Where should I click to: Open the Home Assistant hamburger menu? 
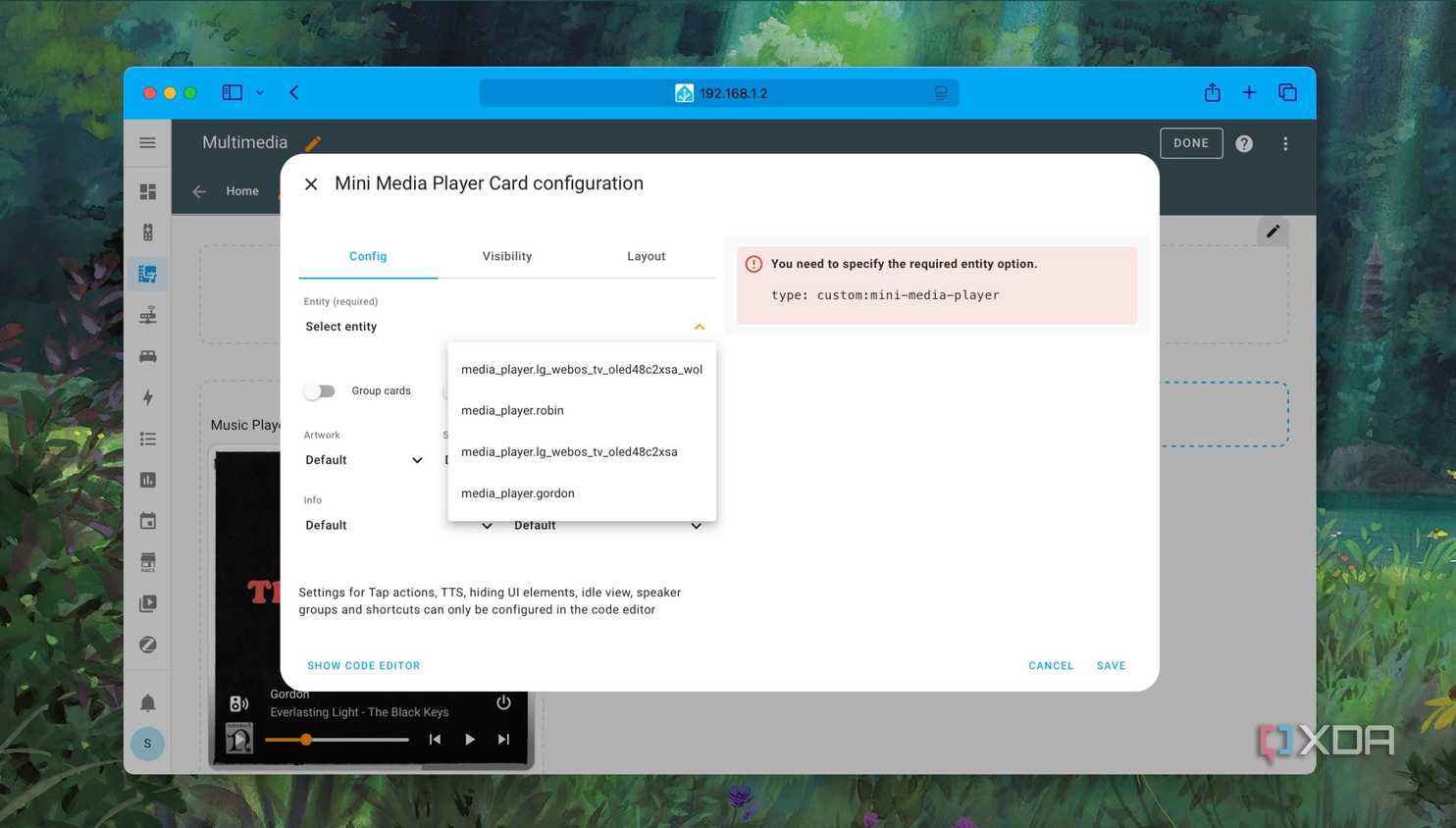(x=147, y=143)
